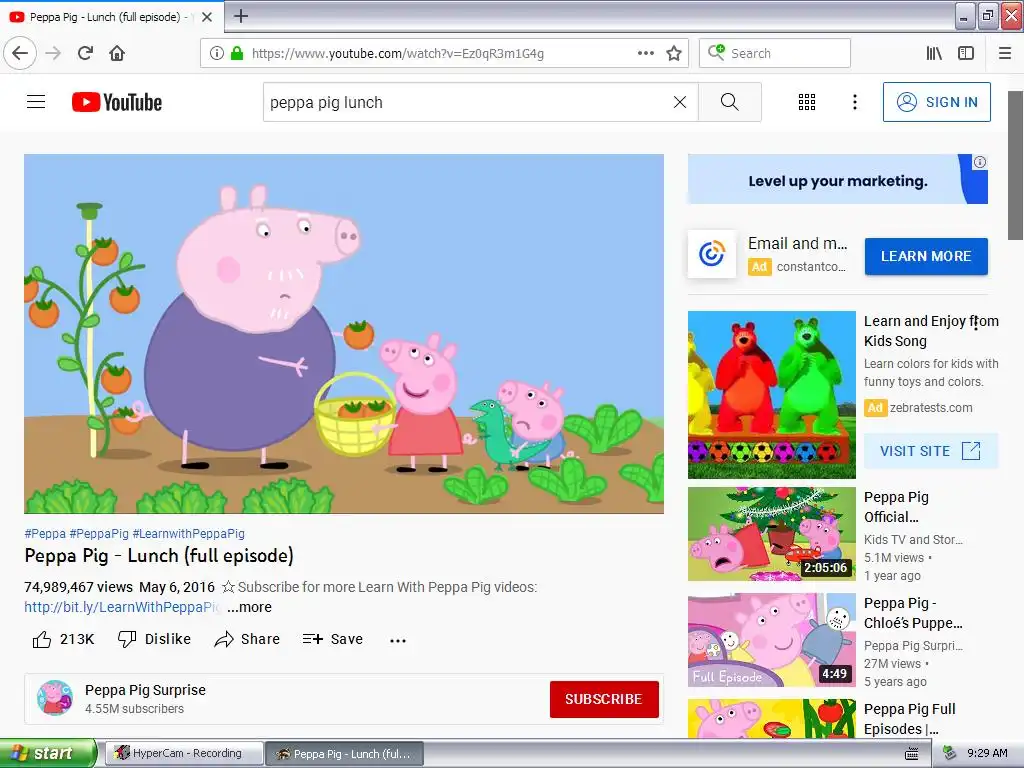The width and height of the screenshot is (1024, 768).
Task: Switch to HyperCam - Recording taskbar item
Action: point(185,753)
